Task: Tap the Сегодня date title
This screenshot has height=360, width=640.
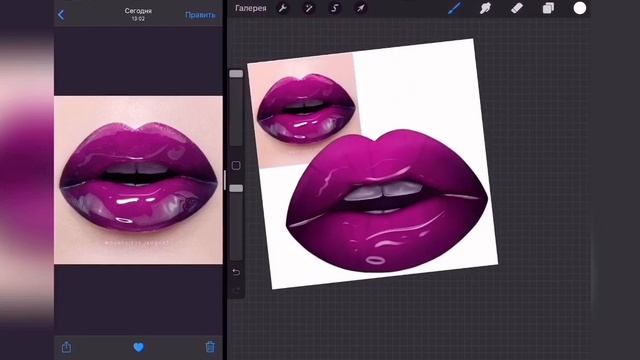Action: pos(138,11)
